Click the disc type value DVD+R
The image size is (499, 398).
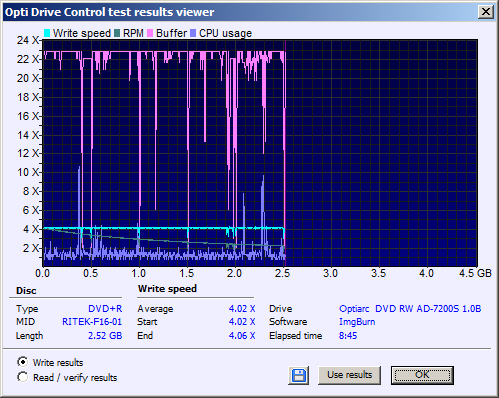point(105,309)
